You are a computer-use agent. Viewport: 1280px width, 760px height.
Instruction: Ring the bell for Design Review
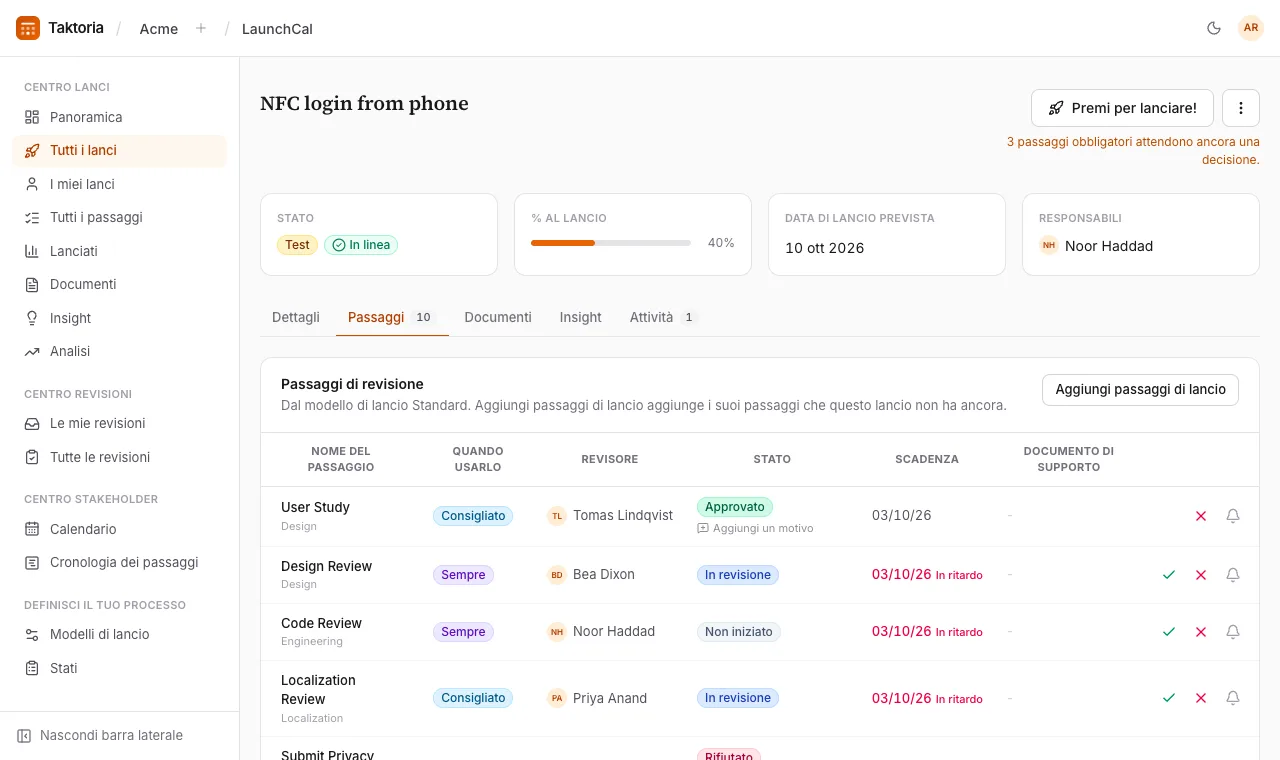click(1233, 575)
